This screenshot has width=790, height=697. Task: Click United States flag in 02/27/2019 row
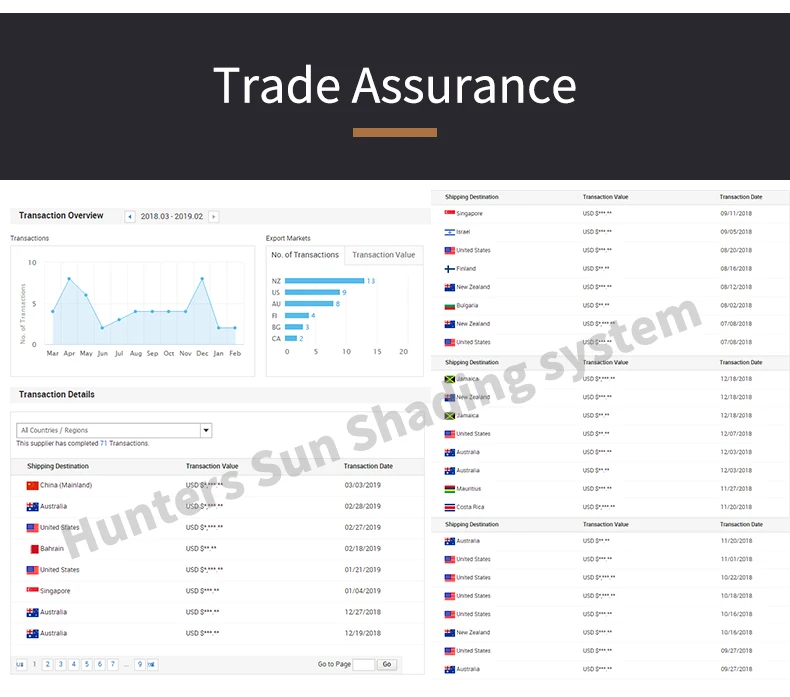pyautogui.click(x=32, y=528)
